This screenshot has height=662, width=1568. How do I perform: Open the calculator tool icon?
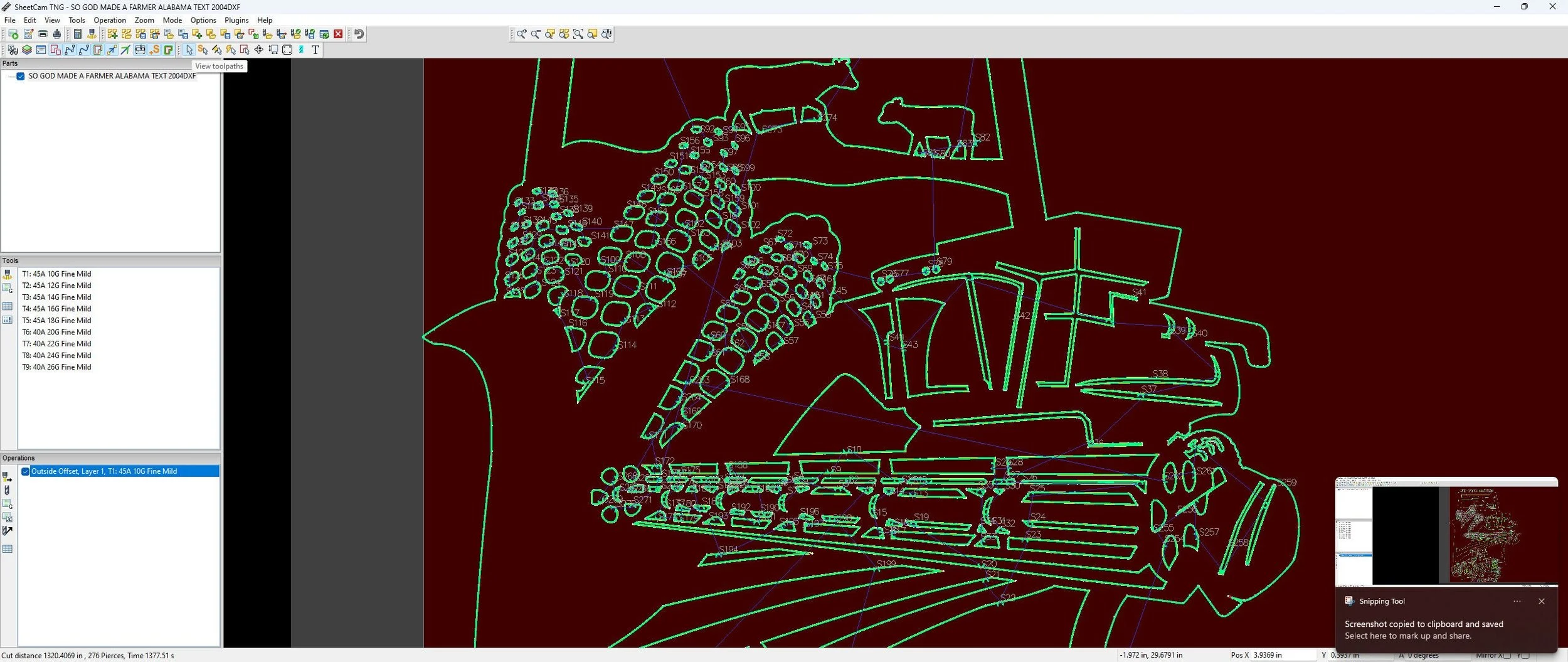coord(78,34)
